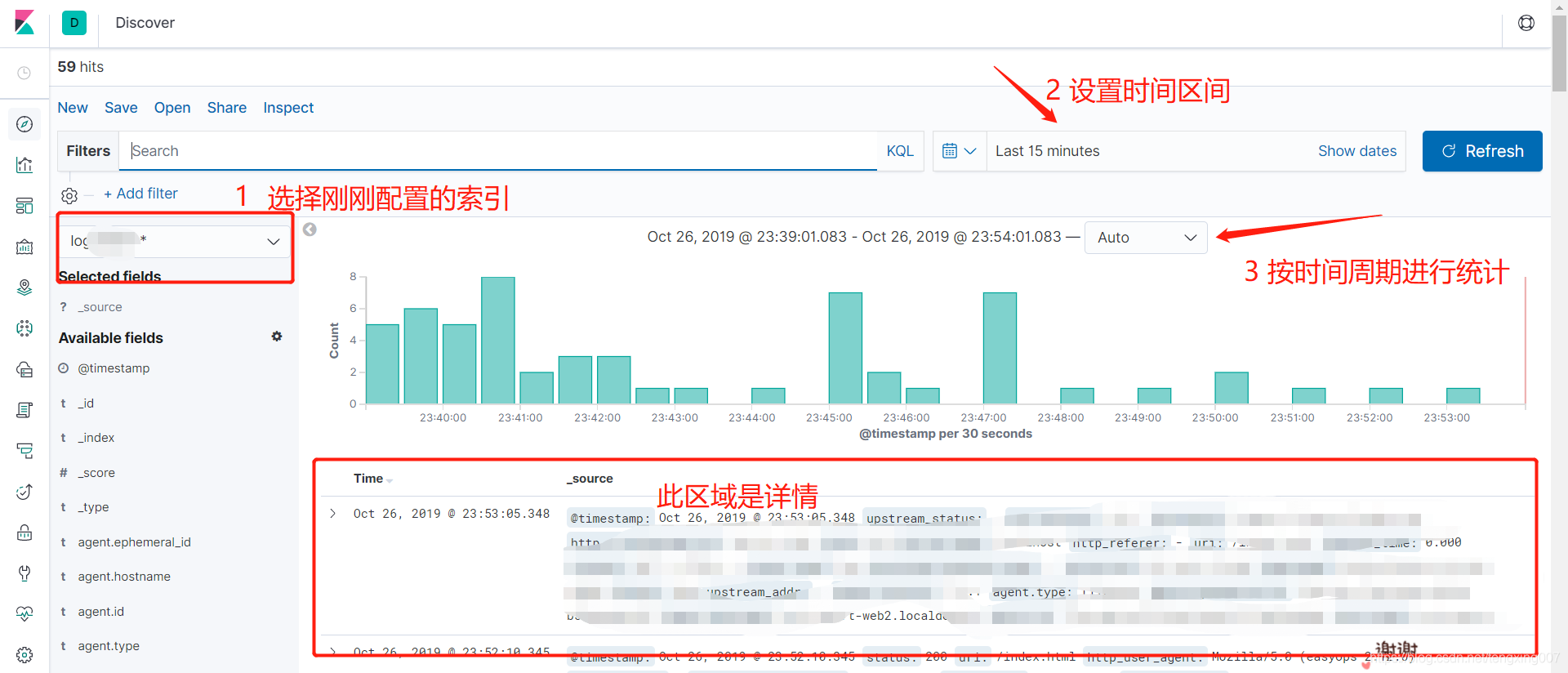Open the log* index pattern dropdown
This screenshot has height=673, width=1568.
pos(175,241)
